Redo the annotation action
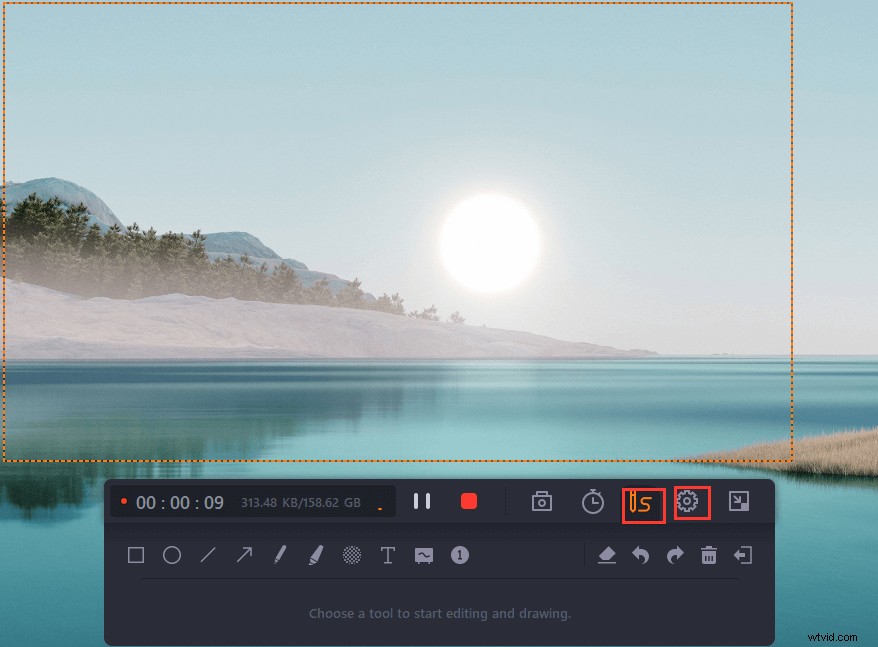Image resolution: width=878 pixels, height=647 pixels. coord(676,556)
